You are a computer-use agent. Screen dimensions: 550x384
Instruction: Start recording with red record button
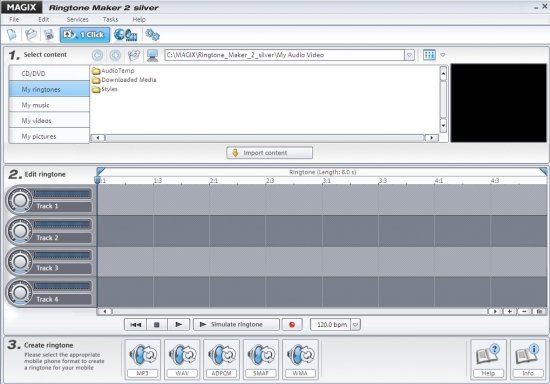(x=292, y=324)
